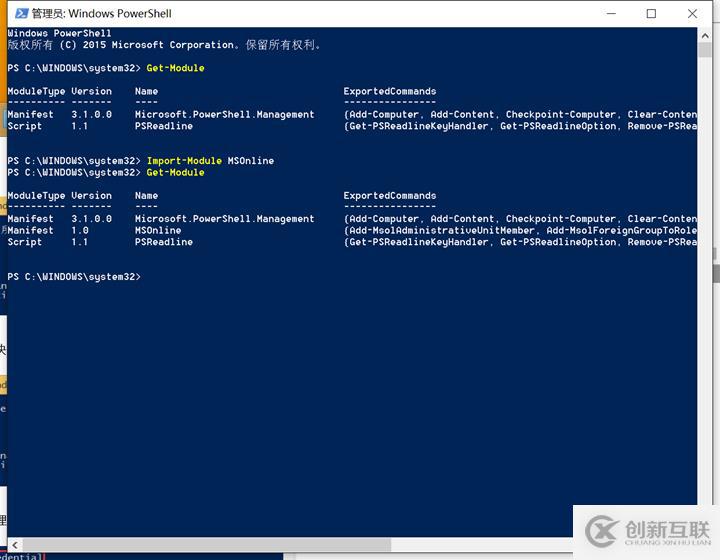Image resolution: width=720 pixels, height=560 pixels.
Task: Click the last PS C:\WINDOWS\system32> prompt
Action: click(74, 277)
